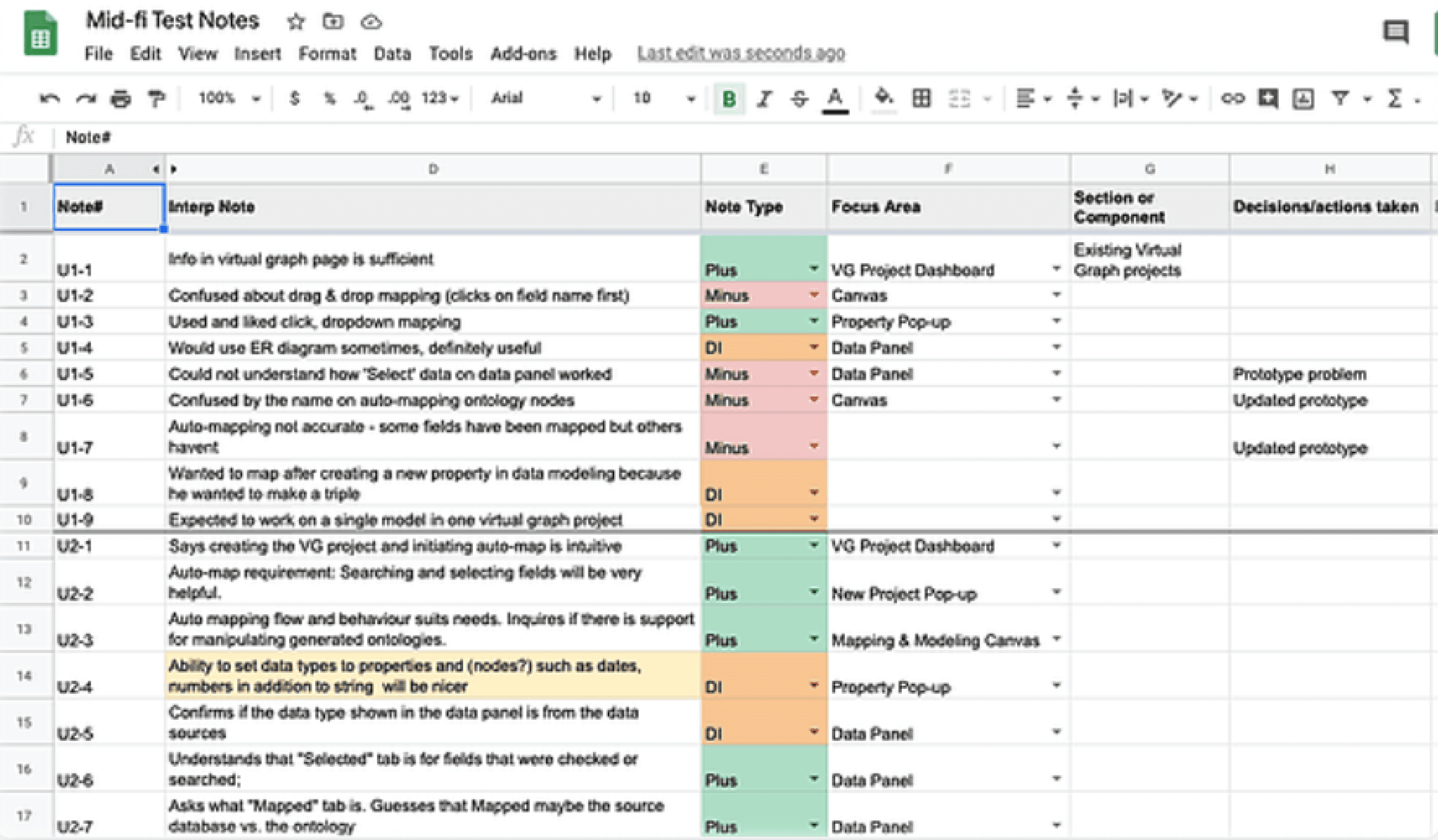Open comment history icon at top right
The height and width of the screenshot is (840, 1438).
[1395, 32]
